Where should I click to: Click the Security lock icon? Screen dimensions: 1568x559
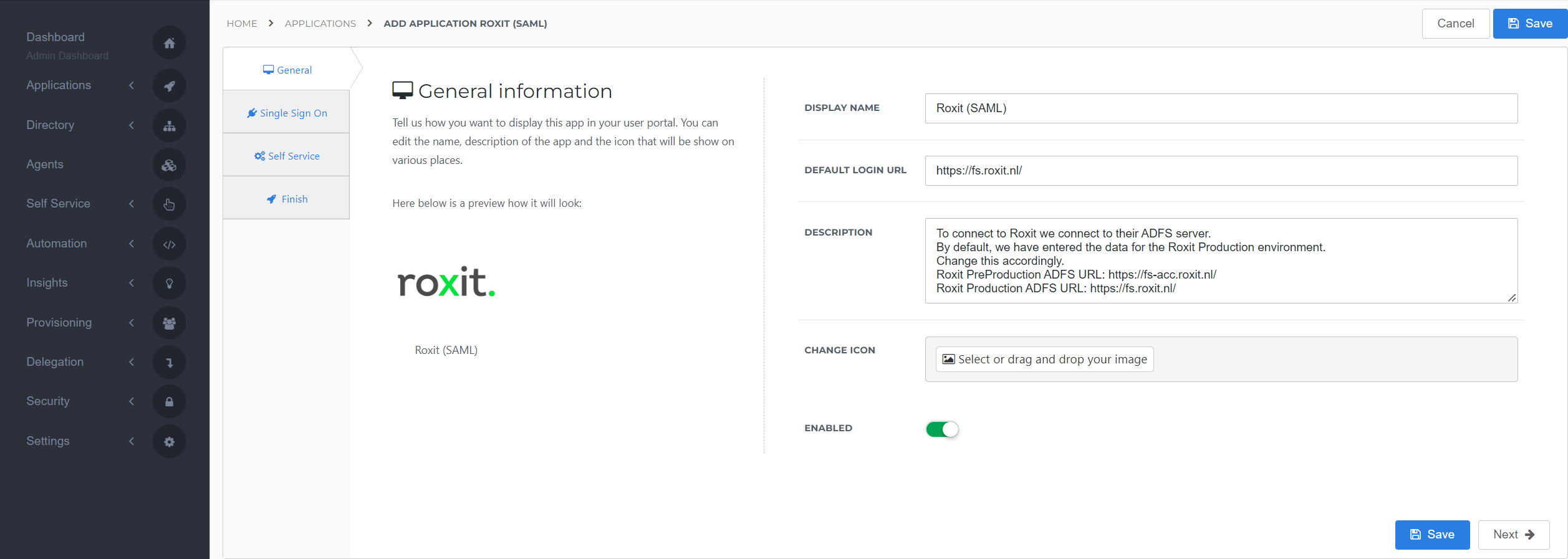[169, 402]
